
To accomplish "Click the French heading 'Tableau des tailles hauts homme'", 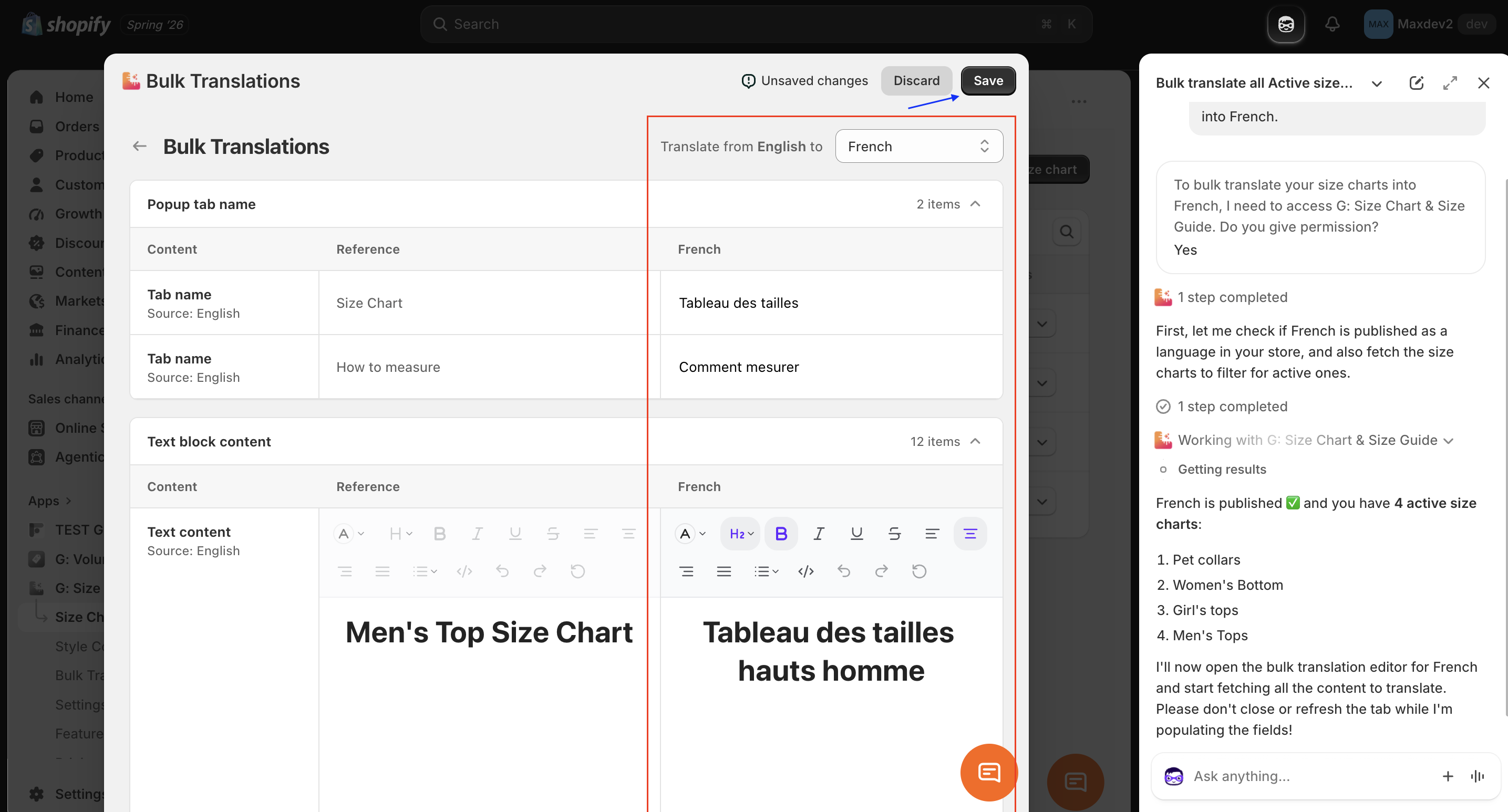I will click(x=828, y=652).
